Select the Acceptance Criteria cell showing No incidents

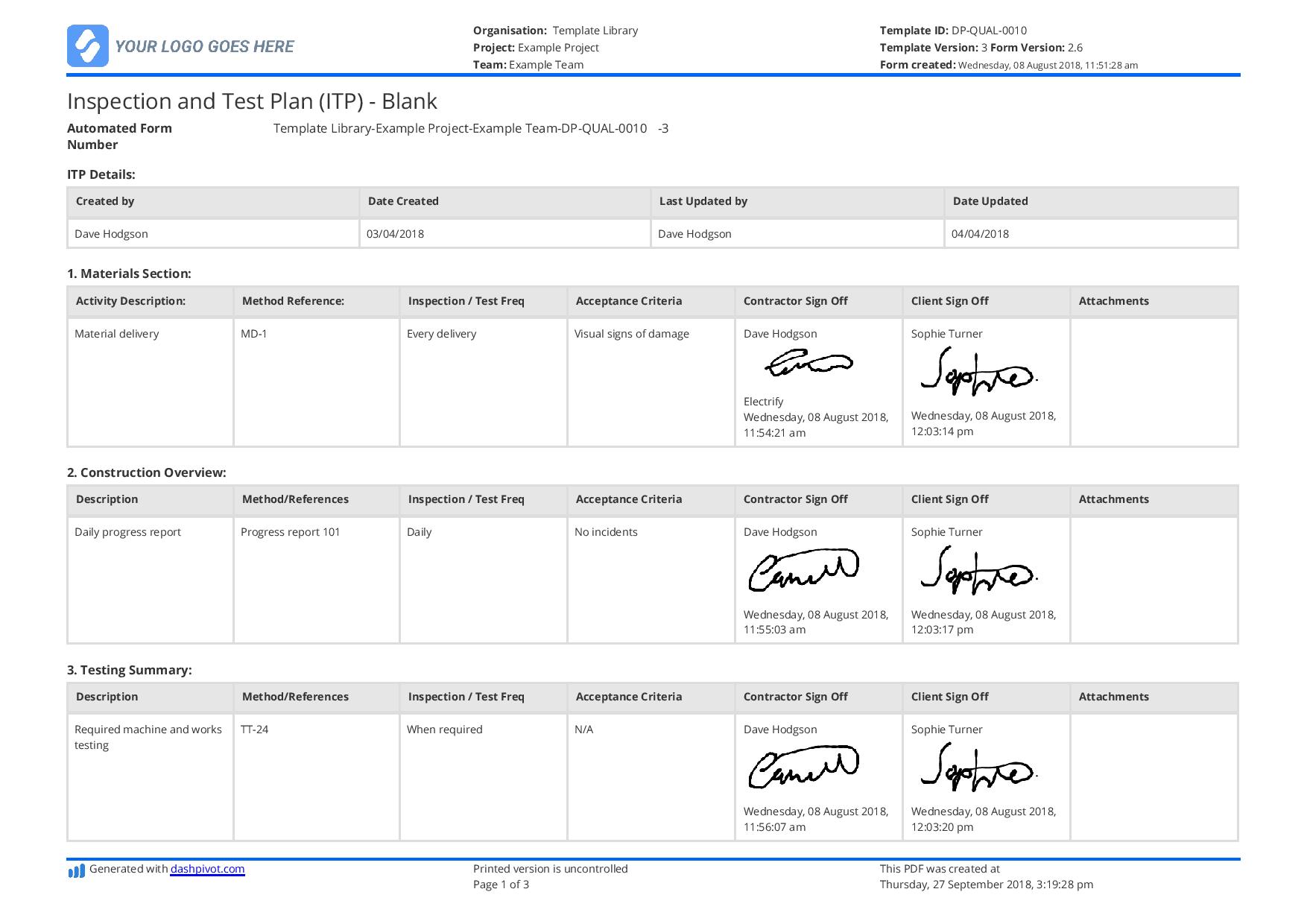coord(606,532)
